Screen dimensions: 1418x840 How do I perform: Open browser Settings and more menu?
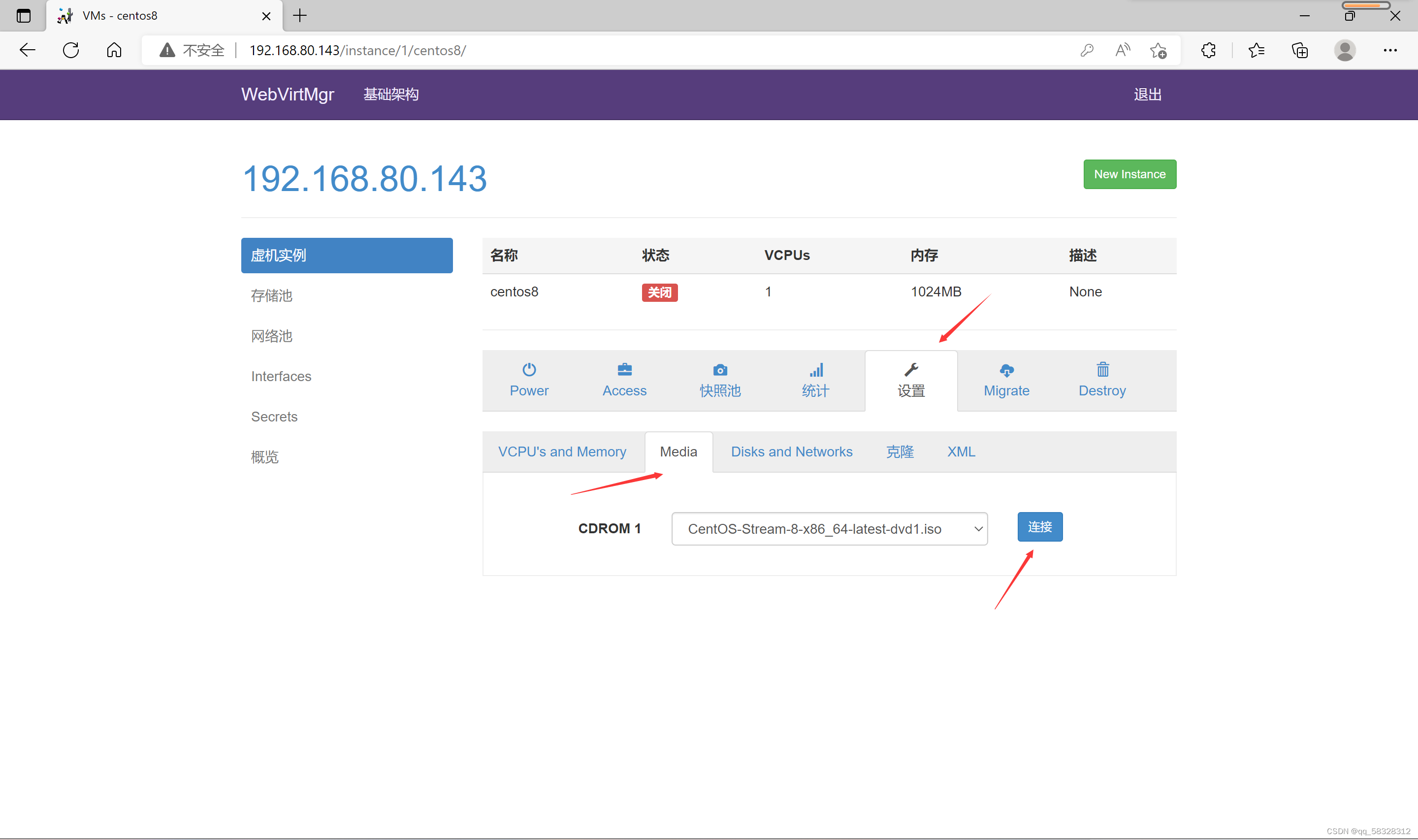pos(1390,50)
